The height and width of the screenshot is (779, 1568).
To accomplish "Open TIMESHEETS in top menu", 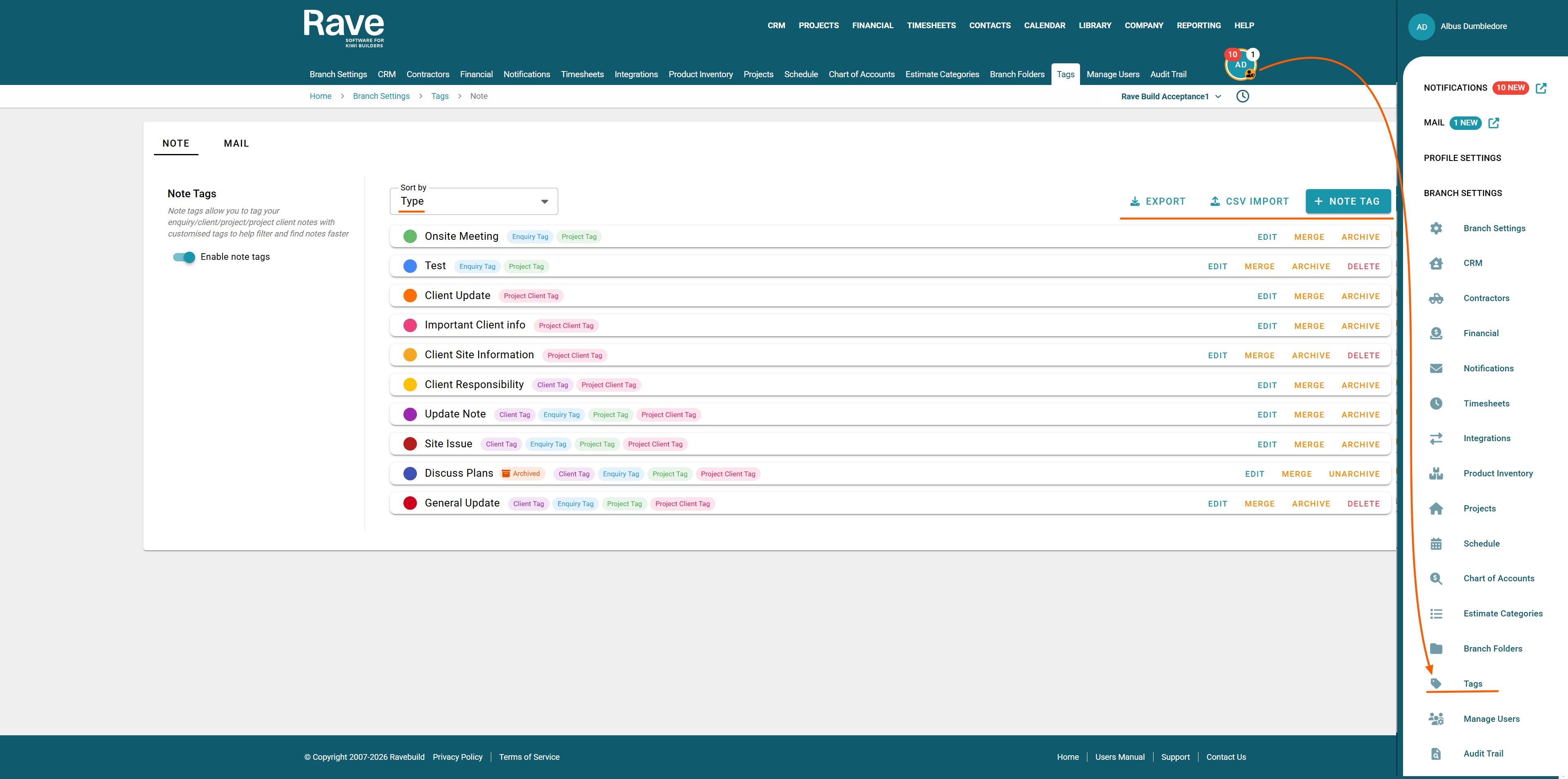I will [931, 26].
